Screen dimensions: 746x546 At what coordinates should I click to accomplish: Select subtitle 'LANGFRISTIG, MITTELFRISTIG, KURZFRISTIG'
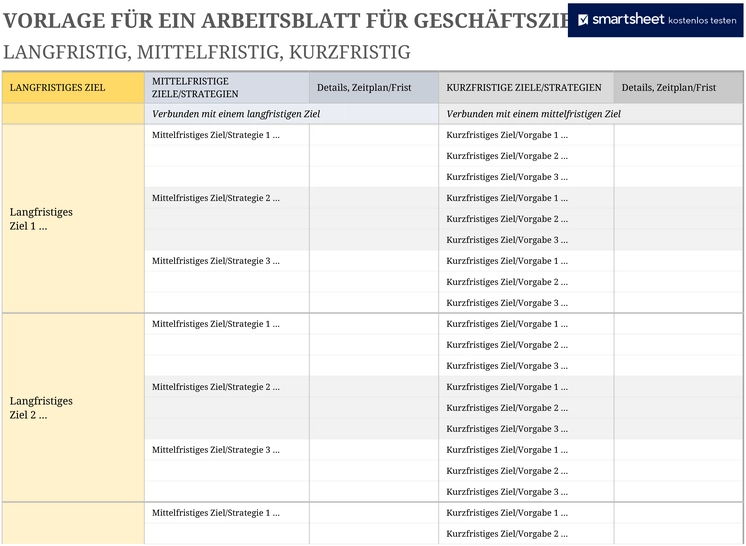coord(207,52)
